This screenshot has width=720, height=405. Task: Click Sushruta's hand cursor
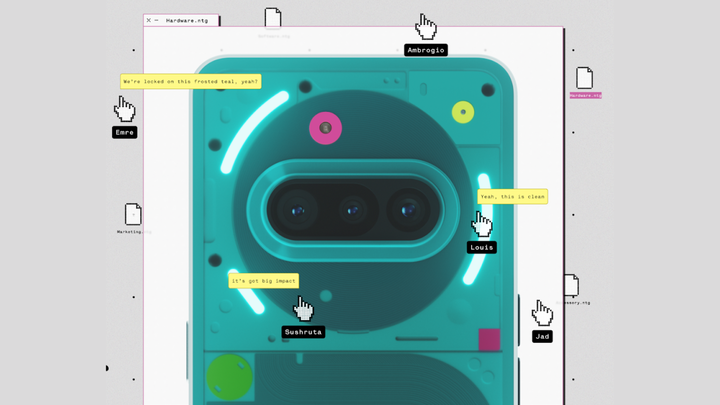tap(302, 307)
